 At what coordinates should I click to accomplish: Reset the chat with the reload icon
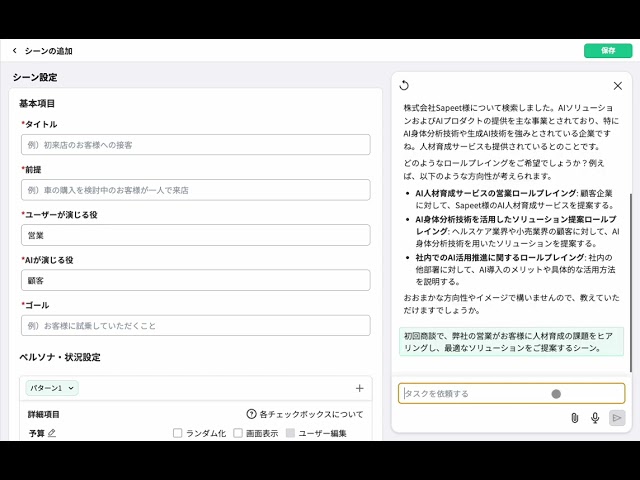pyautogui.click(x=404, y=85)
